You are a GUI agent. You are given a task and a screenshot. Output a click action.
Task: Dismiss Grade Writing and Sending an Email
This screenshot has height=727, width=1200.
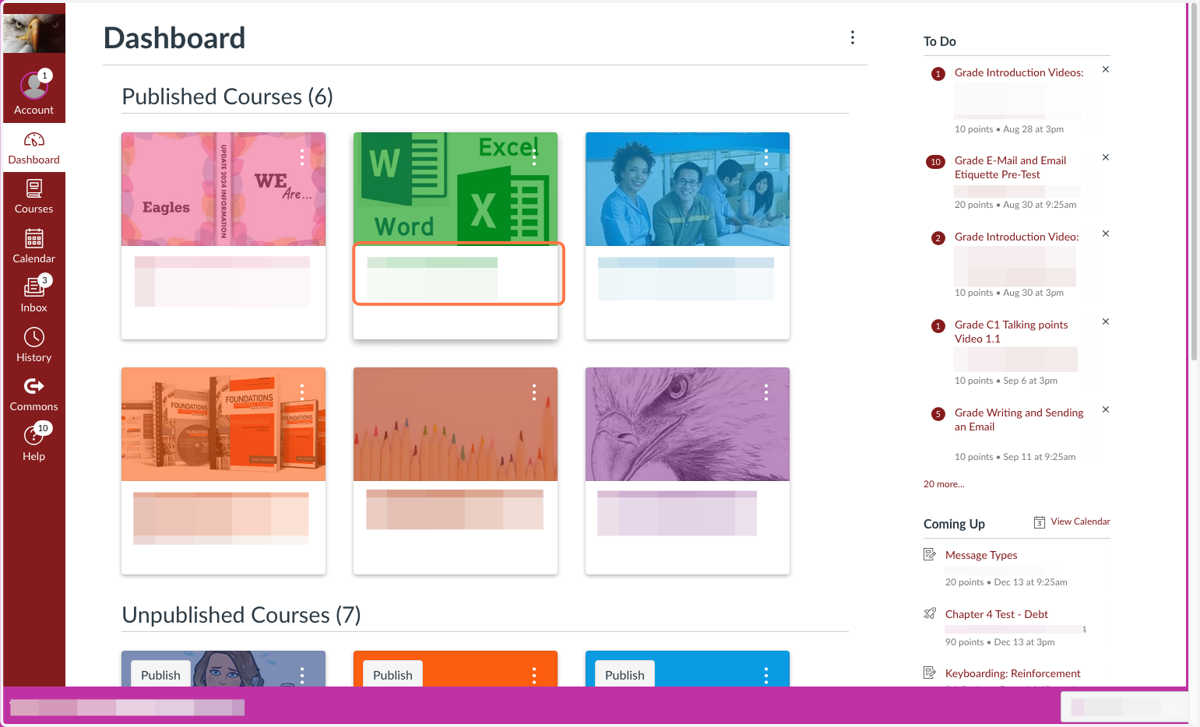(x=1105, y=410)
